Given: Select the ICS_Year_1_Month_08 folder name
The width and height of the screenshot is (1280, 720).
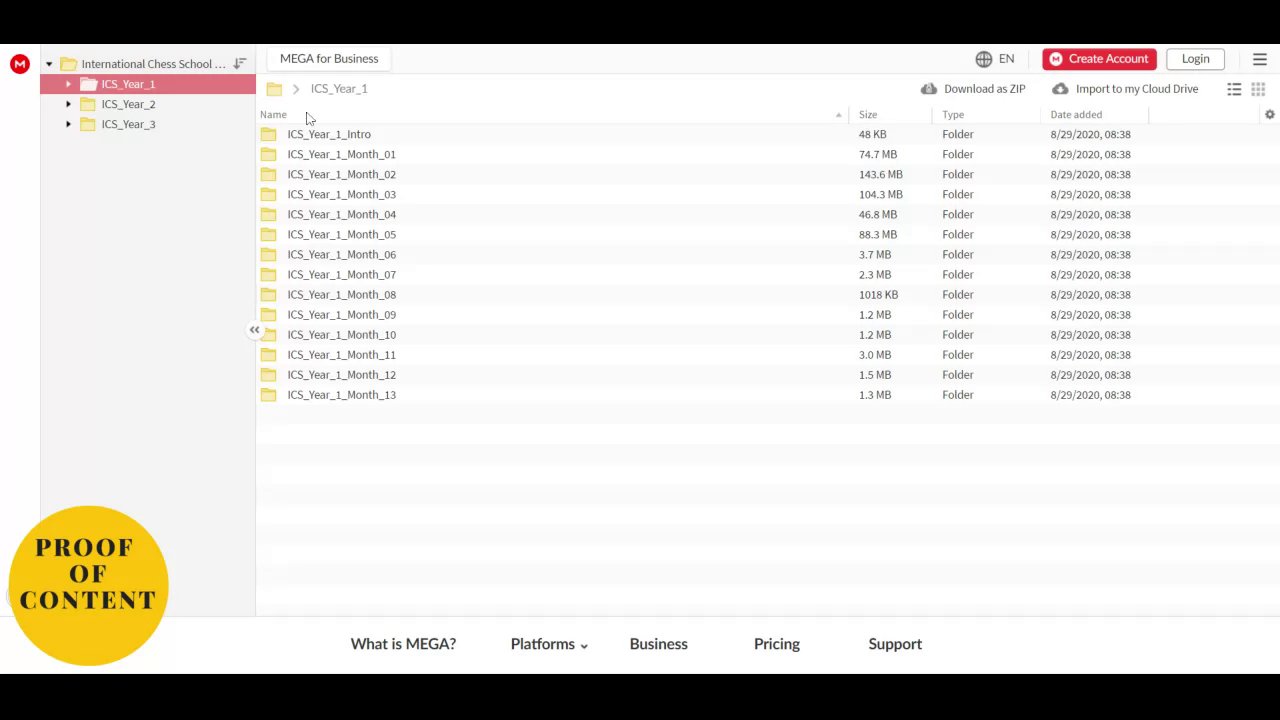Looking at the screenshot, I should coord(341,294).
